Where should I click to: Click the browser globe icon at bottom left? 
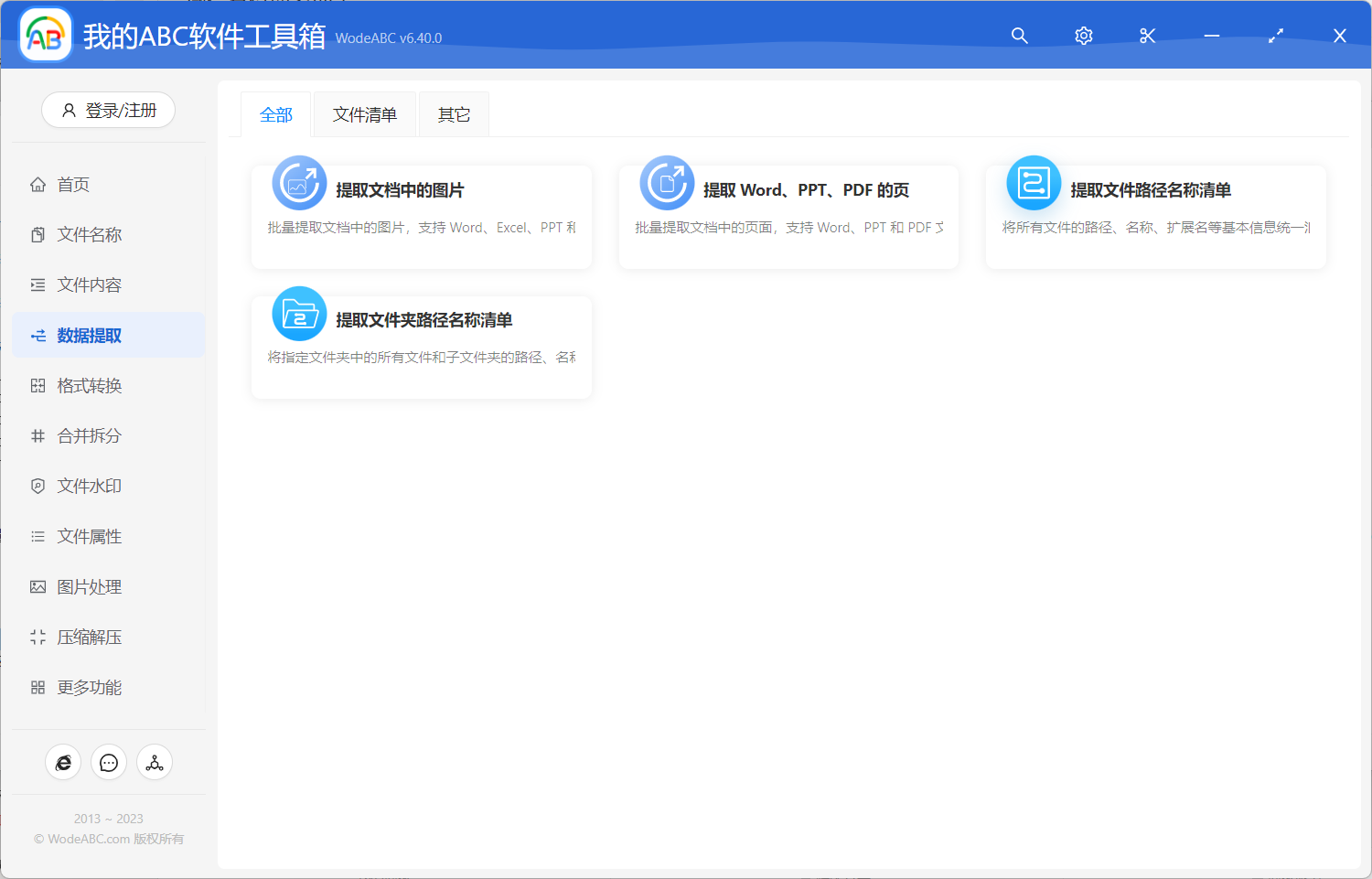63,762
